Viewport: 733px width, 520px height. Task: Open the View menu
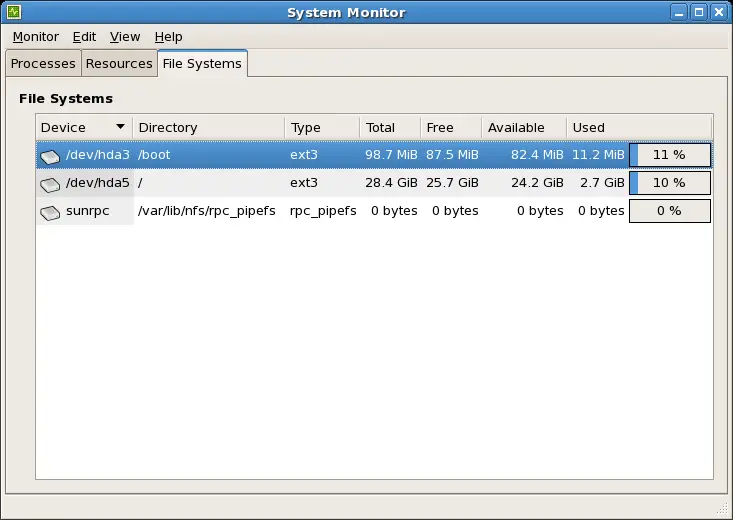coord(125,37)
